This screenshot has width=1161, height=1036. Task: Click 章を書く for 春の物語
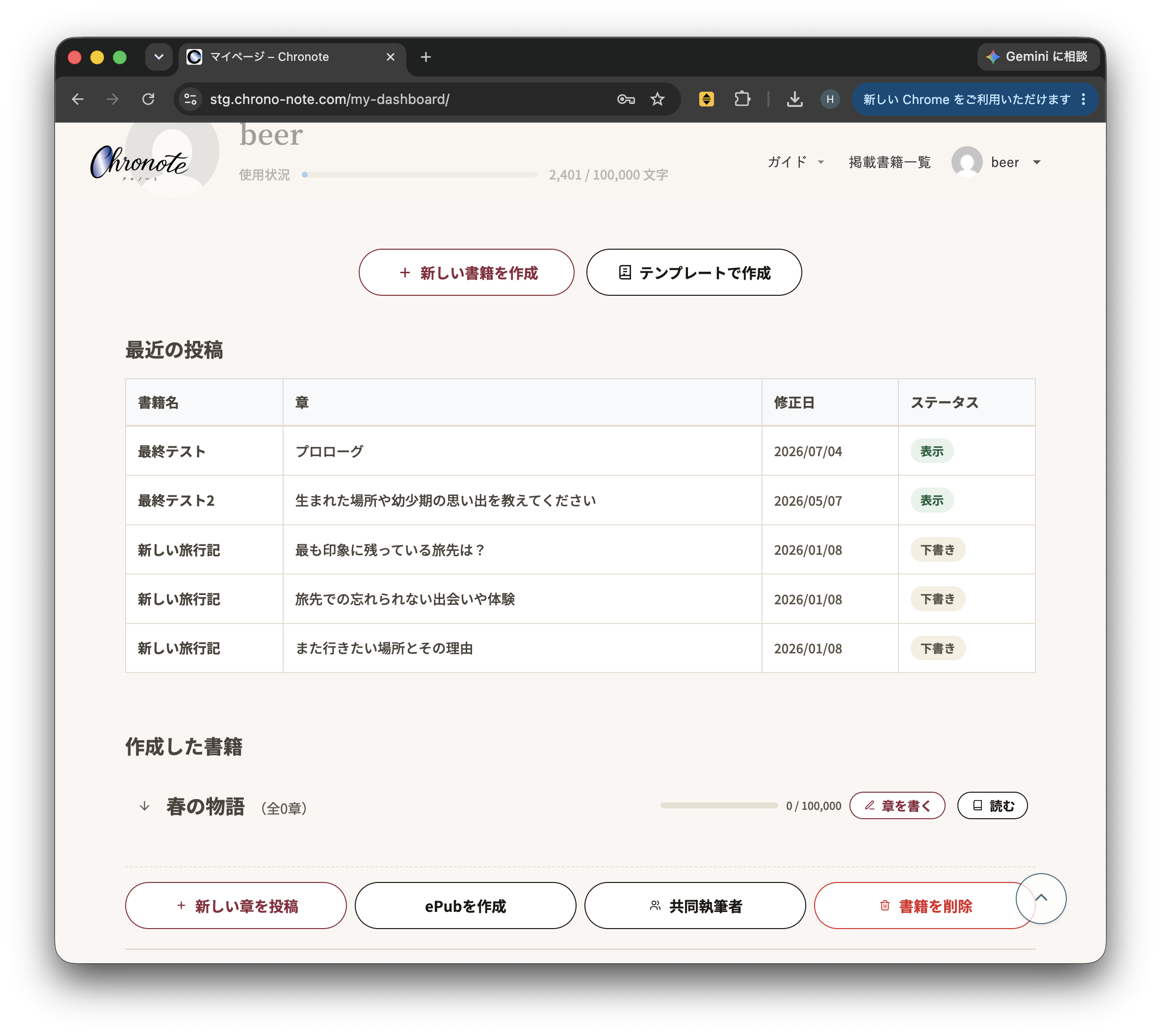tap(897, 805)
